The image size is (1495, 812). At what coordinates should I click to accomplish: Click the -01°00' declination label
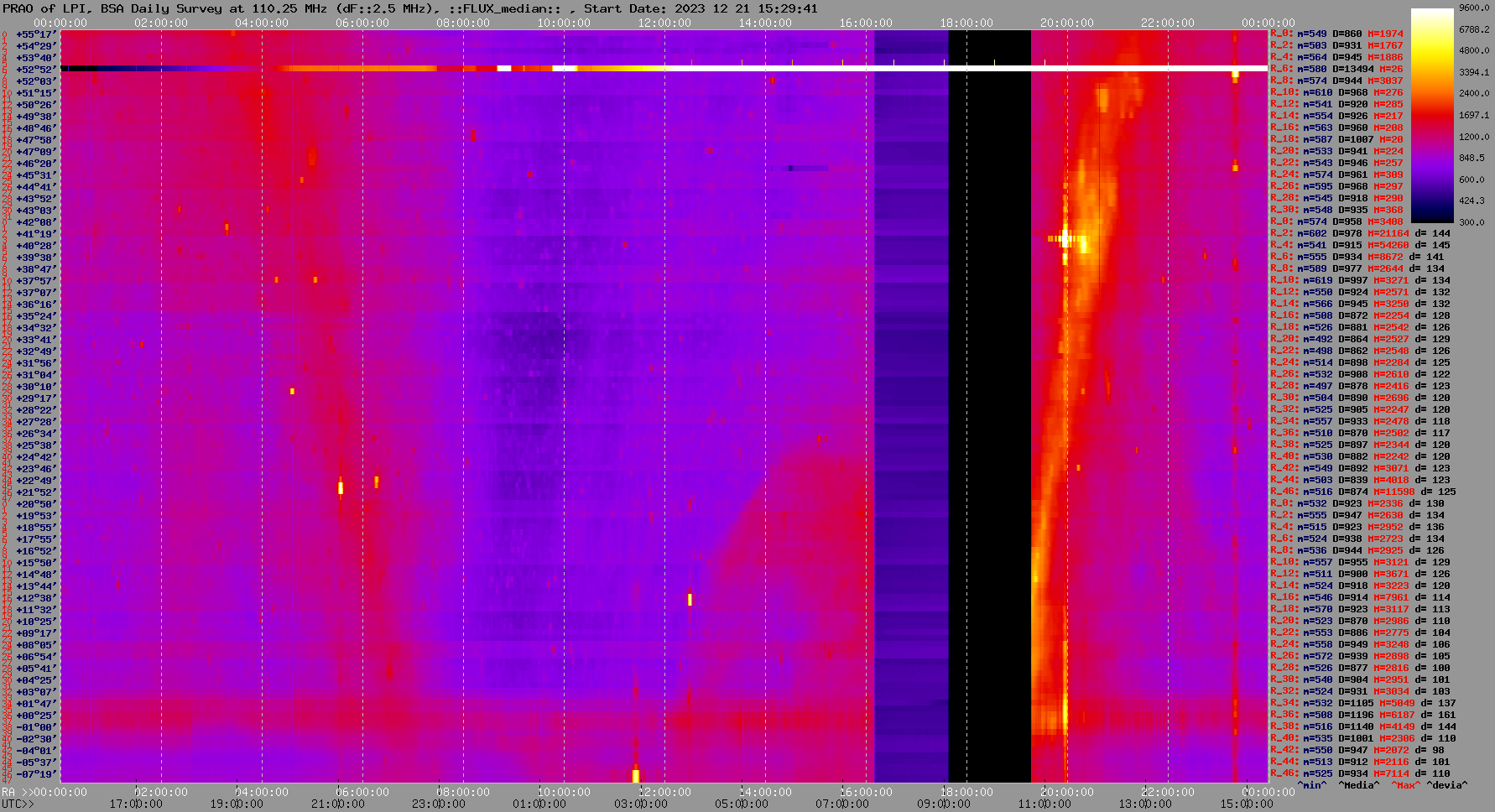click(x=36, y=727)
